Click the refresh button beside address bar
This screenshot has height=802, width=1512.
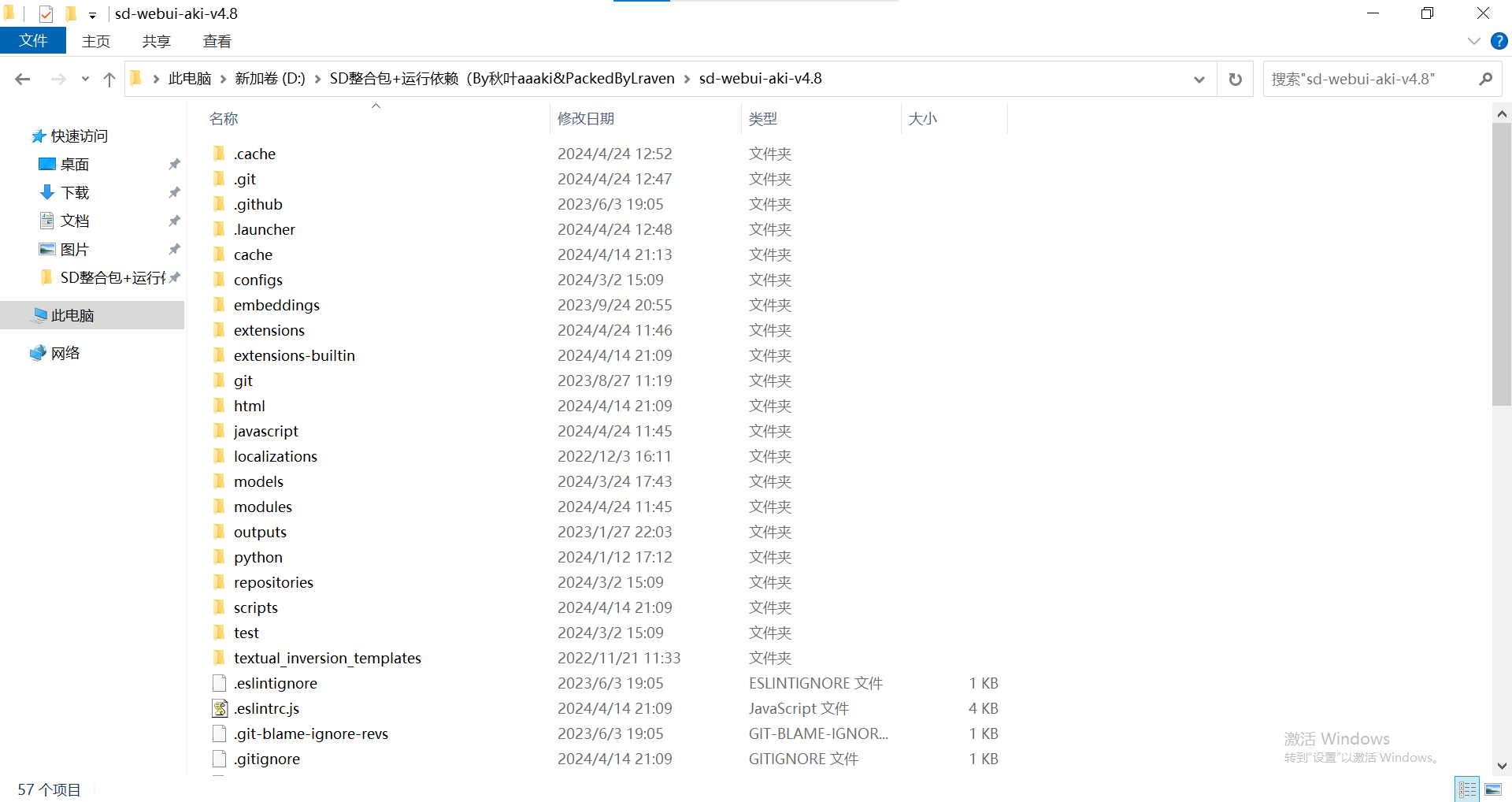point(1235,79)
